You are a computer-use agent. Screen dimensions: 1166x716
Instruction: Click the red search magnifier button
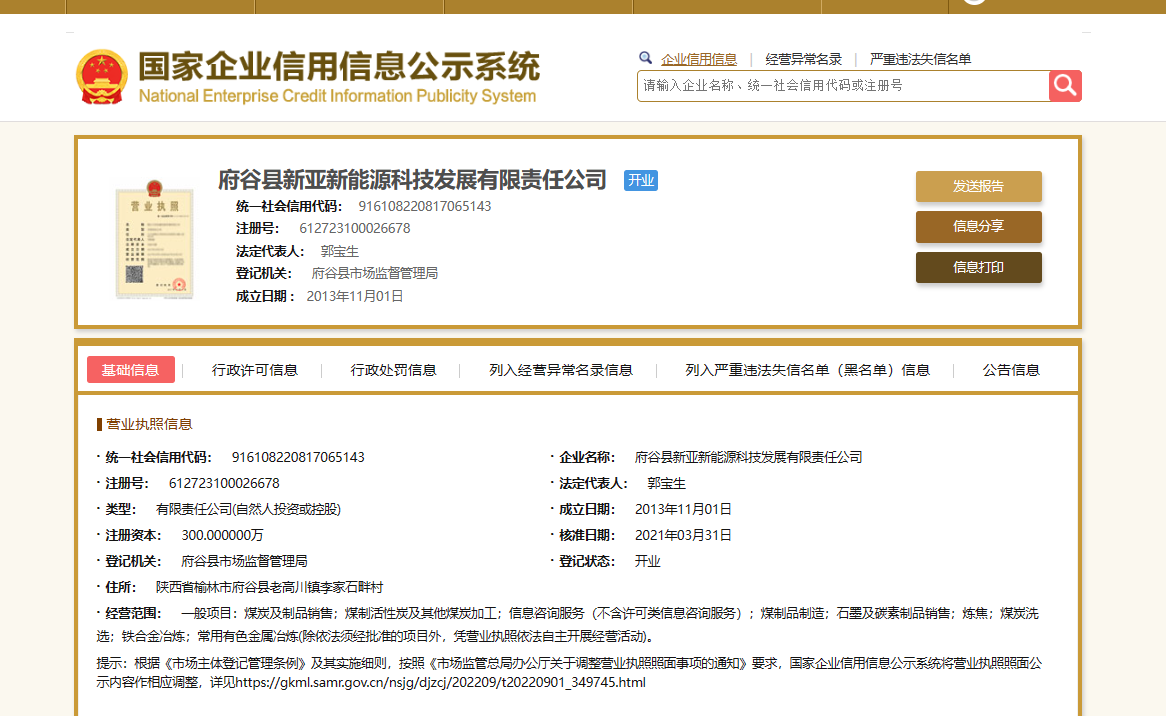(x=1065, y=86)
